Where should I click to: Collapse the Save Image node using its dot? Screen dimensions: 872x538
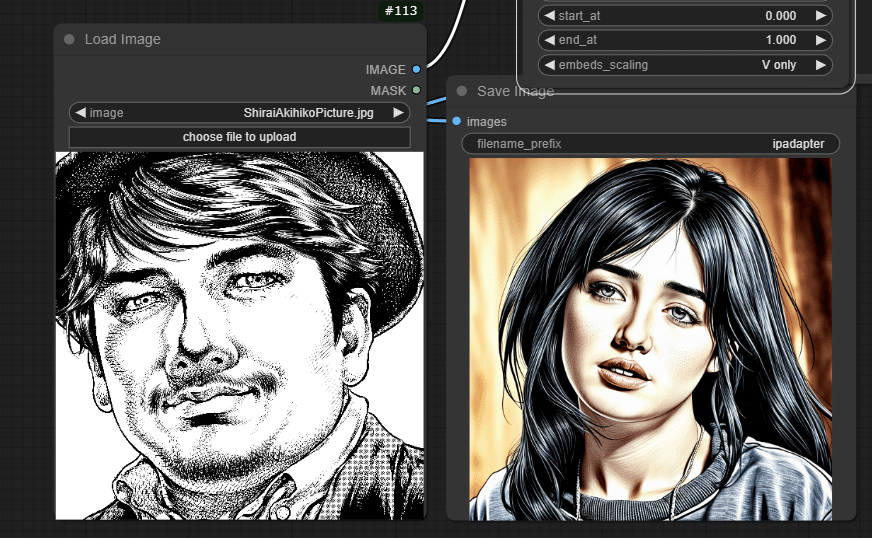[x=462, y=91]
